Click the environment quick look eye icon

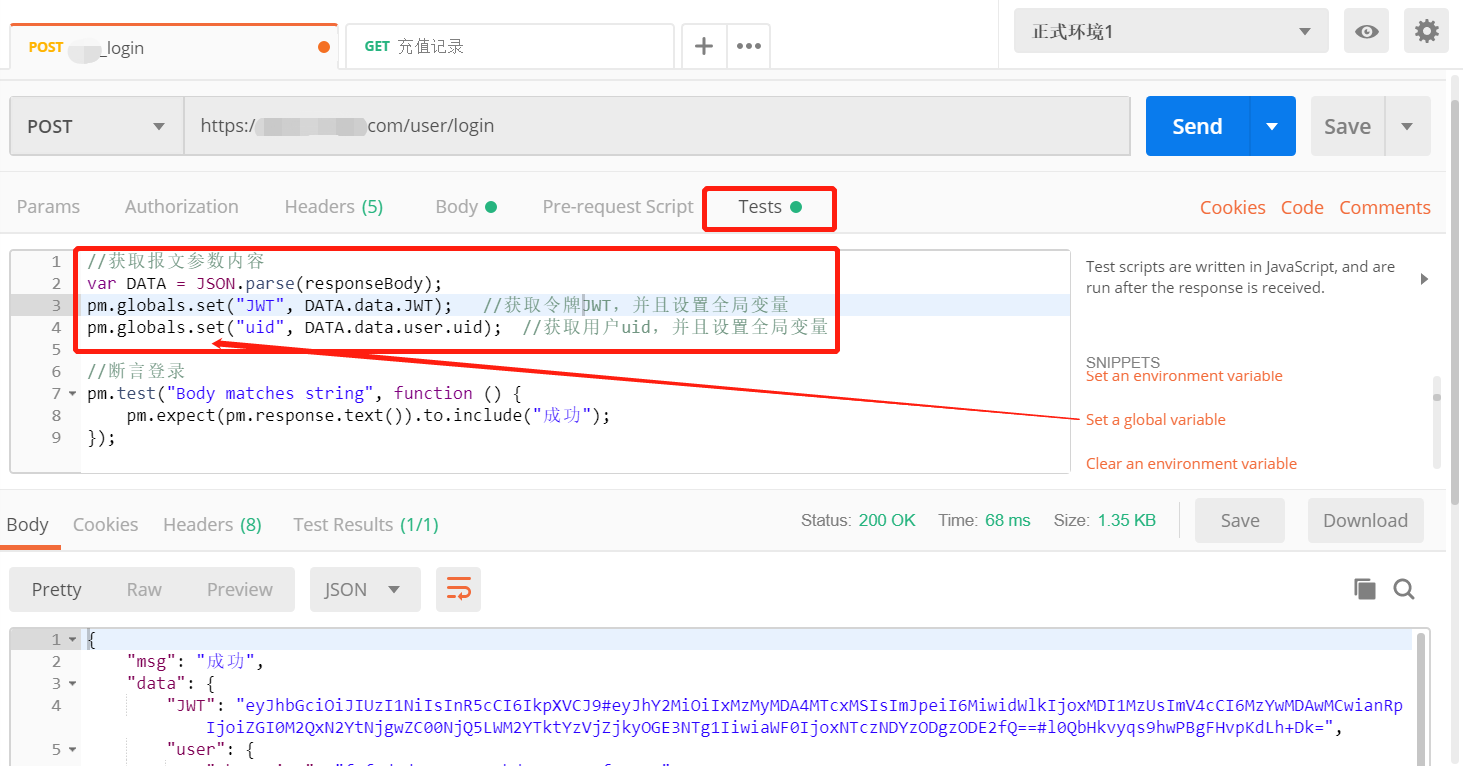point(1367,32)
